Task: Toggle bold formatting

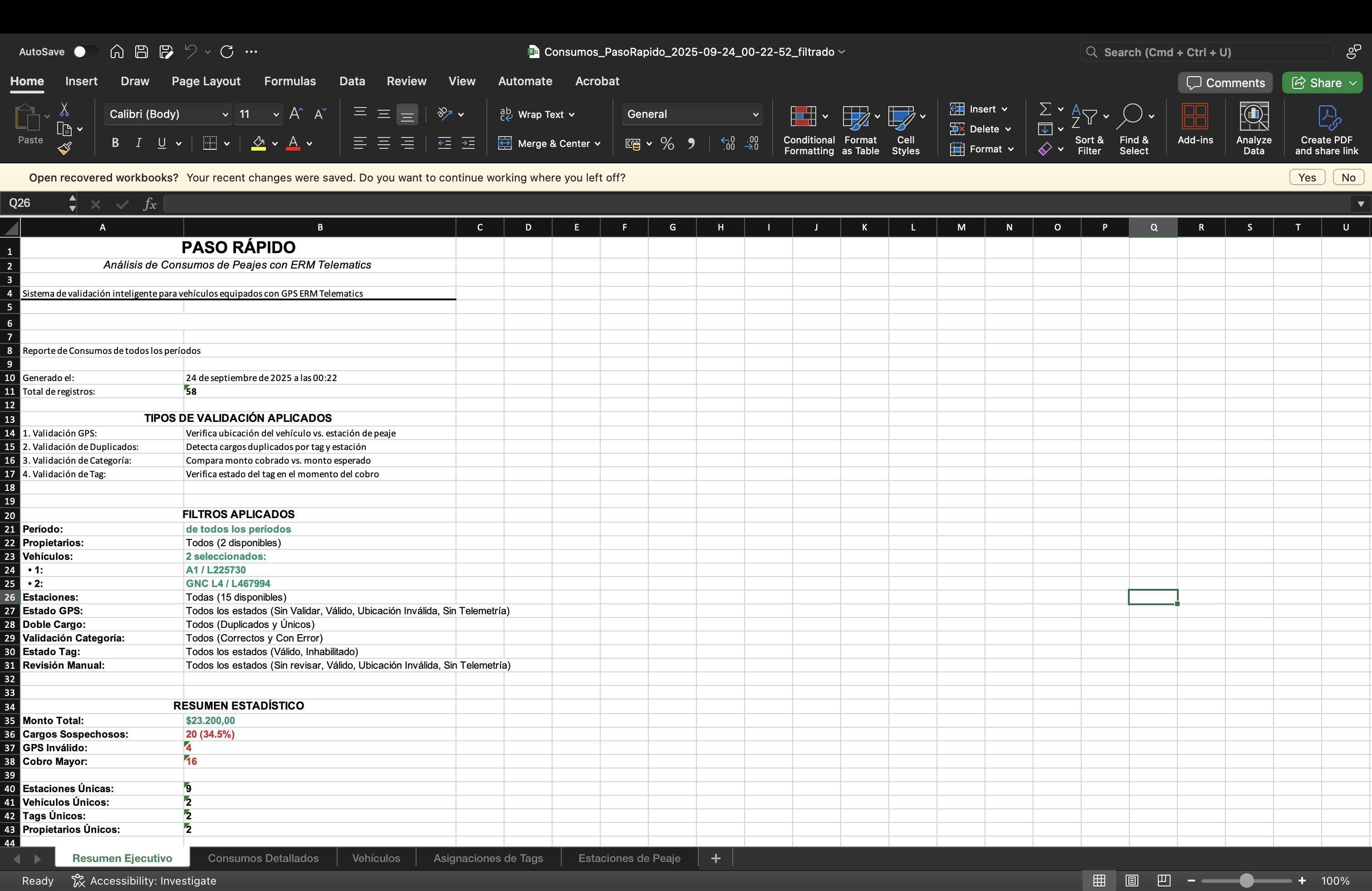Action: click(x=114, y=142)
